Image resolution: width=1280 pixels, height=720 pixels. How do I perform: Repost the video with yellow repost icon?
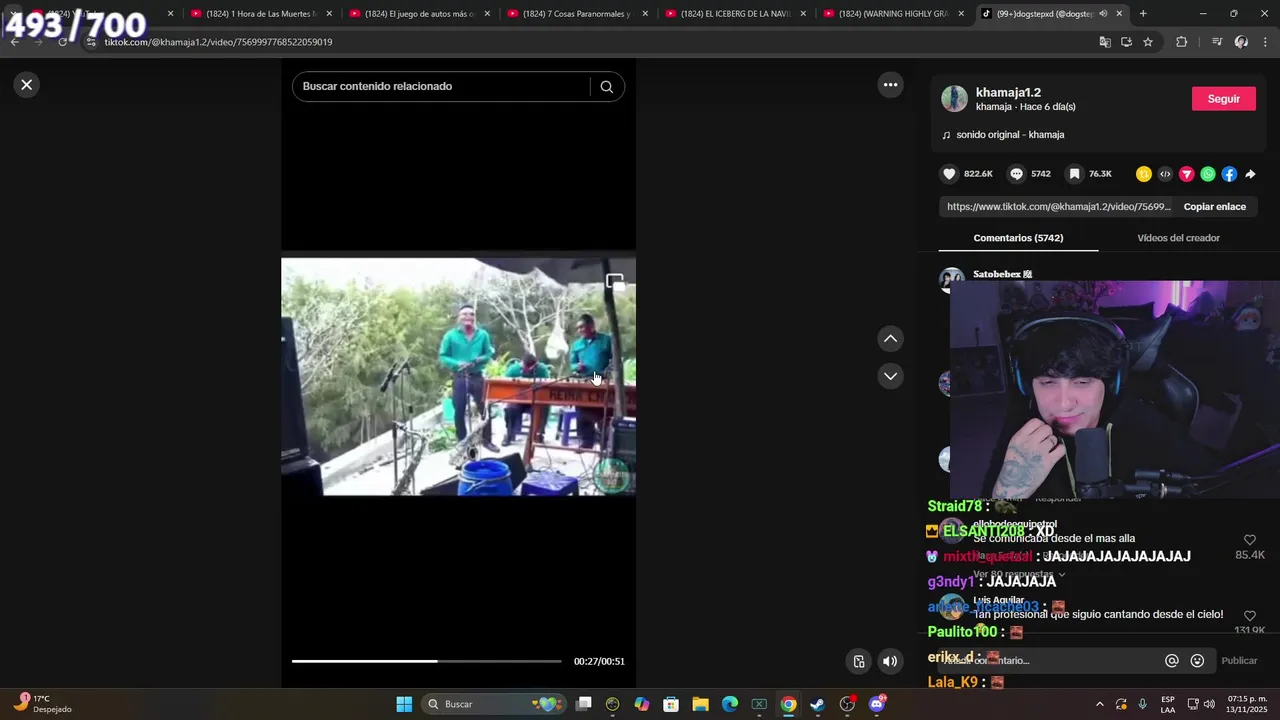1144,174
